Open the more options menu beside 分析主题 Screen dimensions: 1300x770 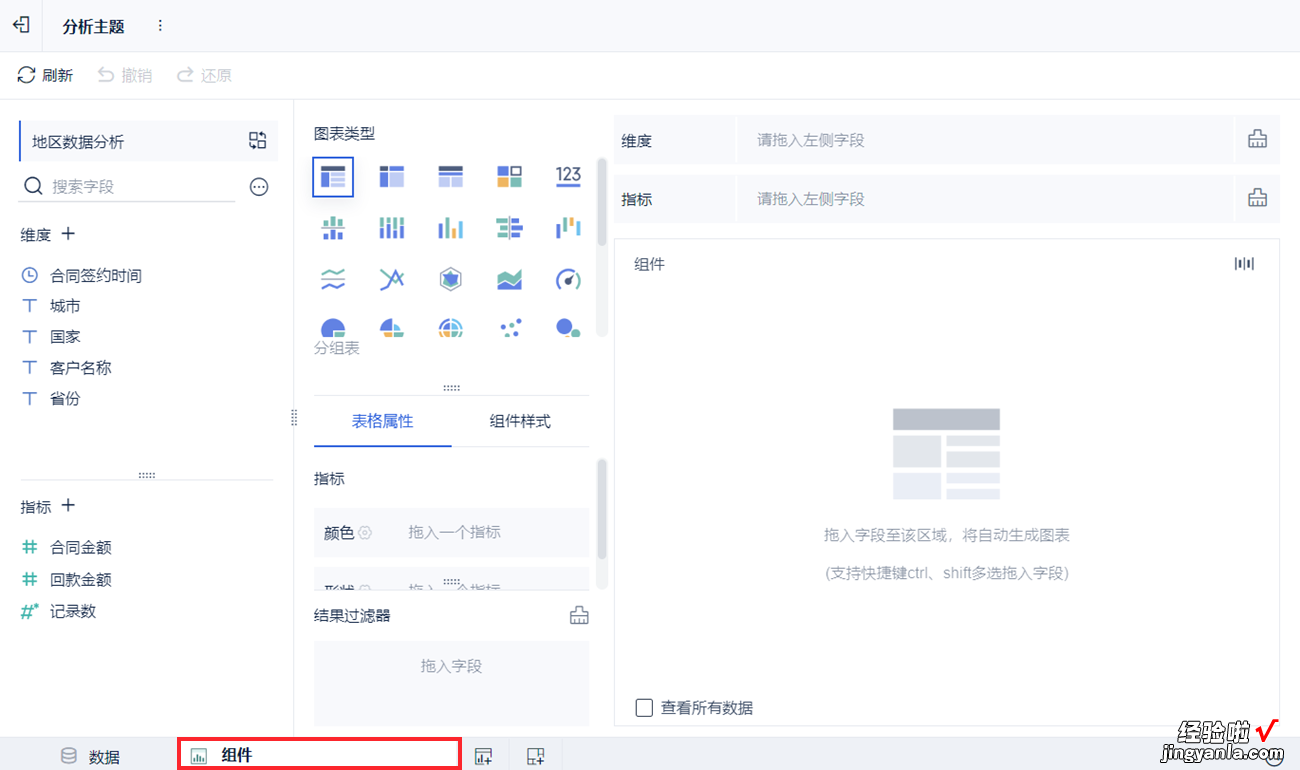pyautogui.click(x=160, y=26)
